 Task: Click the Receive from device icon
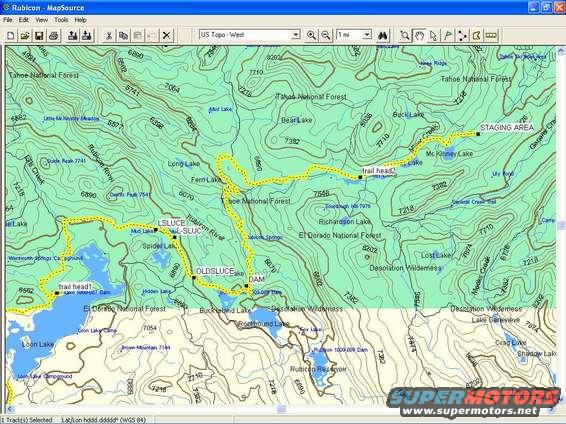click(87, 35)
